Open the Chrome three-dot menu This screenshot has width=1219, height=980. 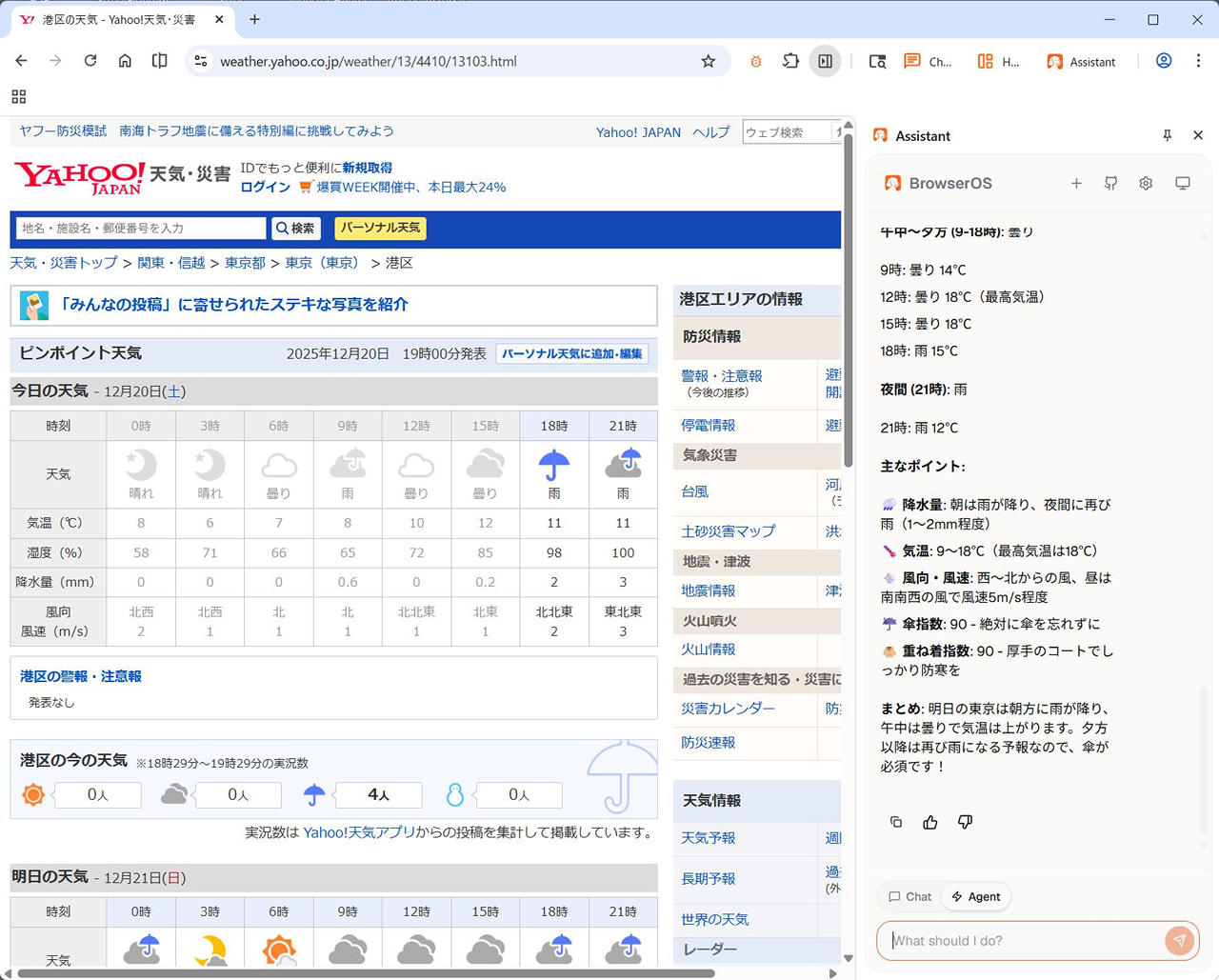tap(1198, 61)
